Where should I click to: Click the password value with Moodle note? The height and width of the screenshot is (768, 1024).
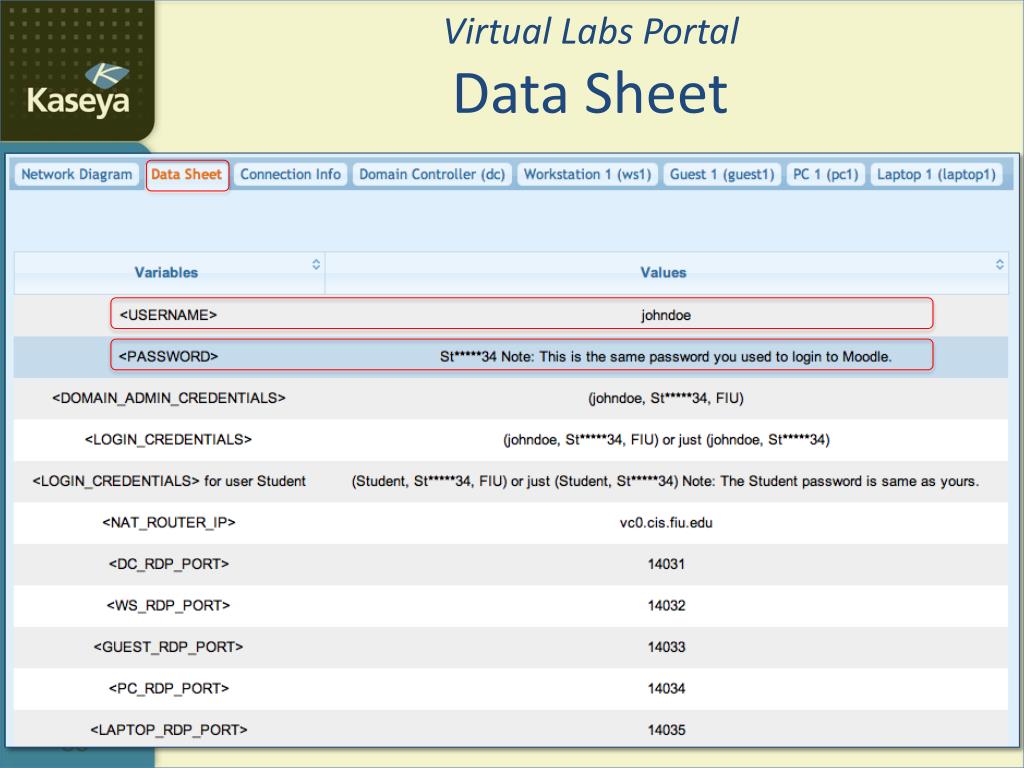(665, 357)
